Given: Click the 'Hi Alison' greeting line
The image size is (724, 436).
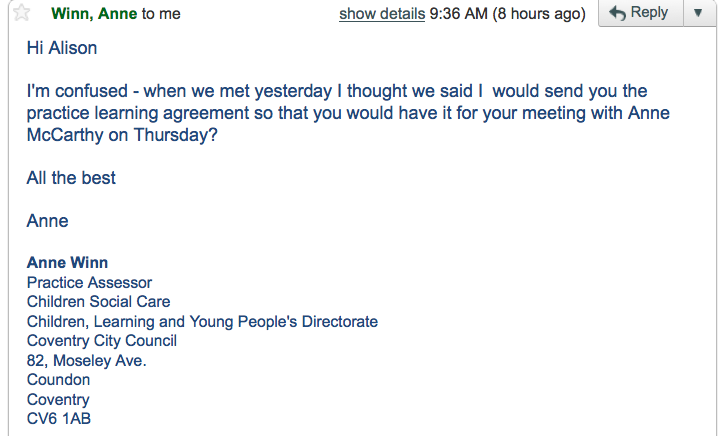Looking at the screenshot, I should [x=62, y=47].
